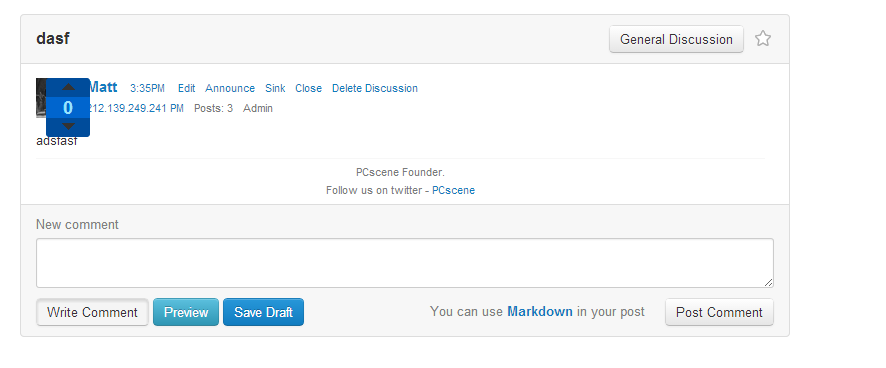The image size is (886, 368).
Task: Open Matt's avatar thumbnail
Action: [41, 98]
